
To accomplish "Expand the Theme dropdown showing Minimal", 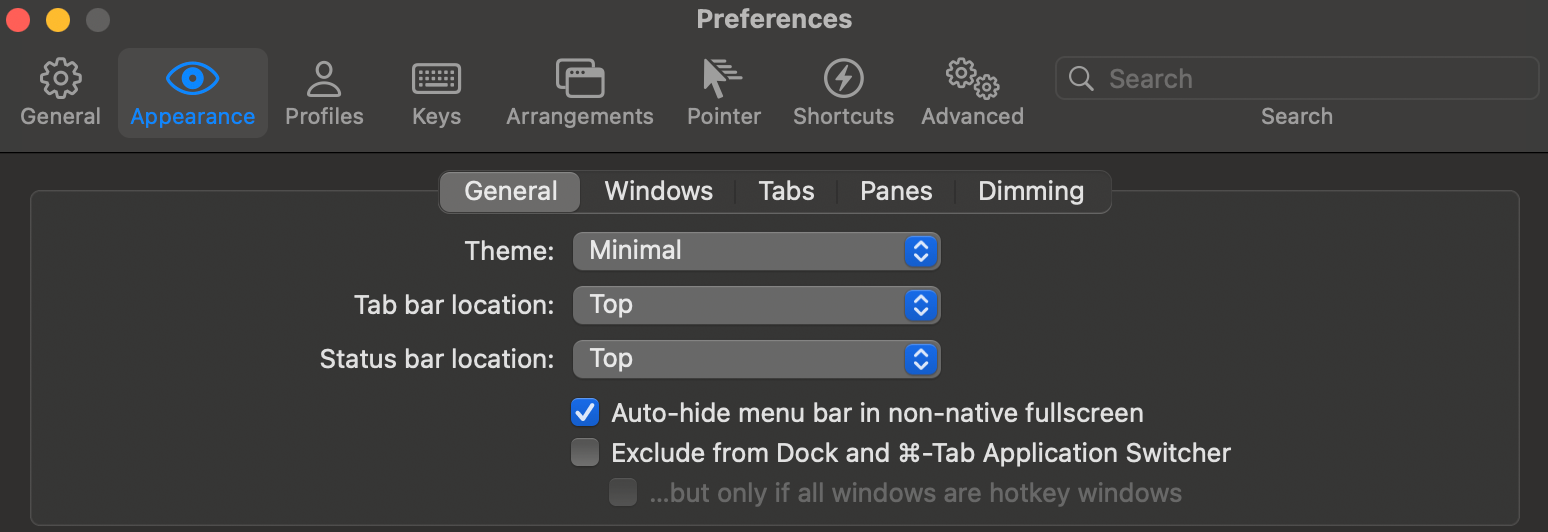I will coord(756,251).
